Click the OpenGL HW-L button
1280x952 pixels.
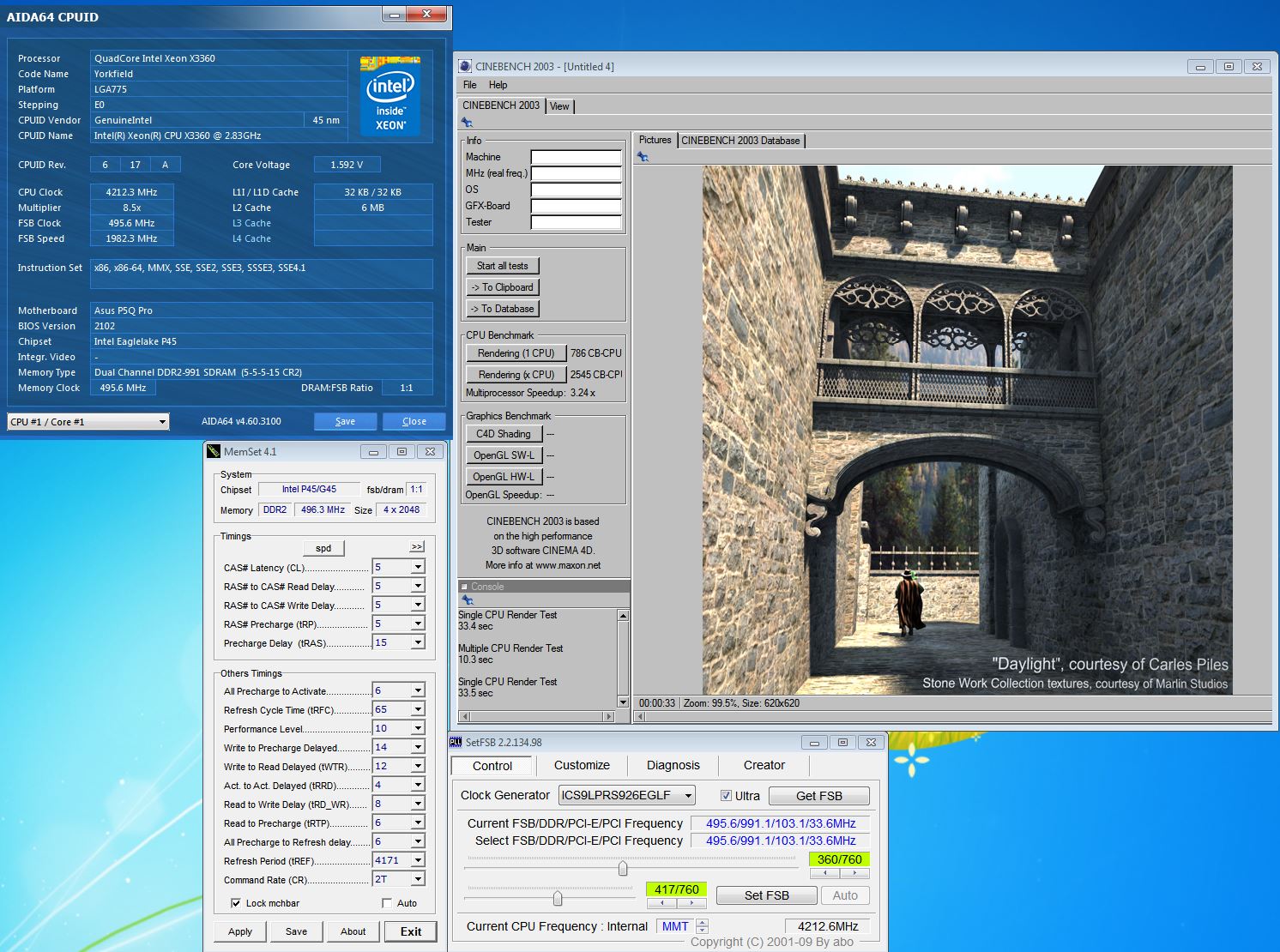click(x=504, y=477)
